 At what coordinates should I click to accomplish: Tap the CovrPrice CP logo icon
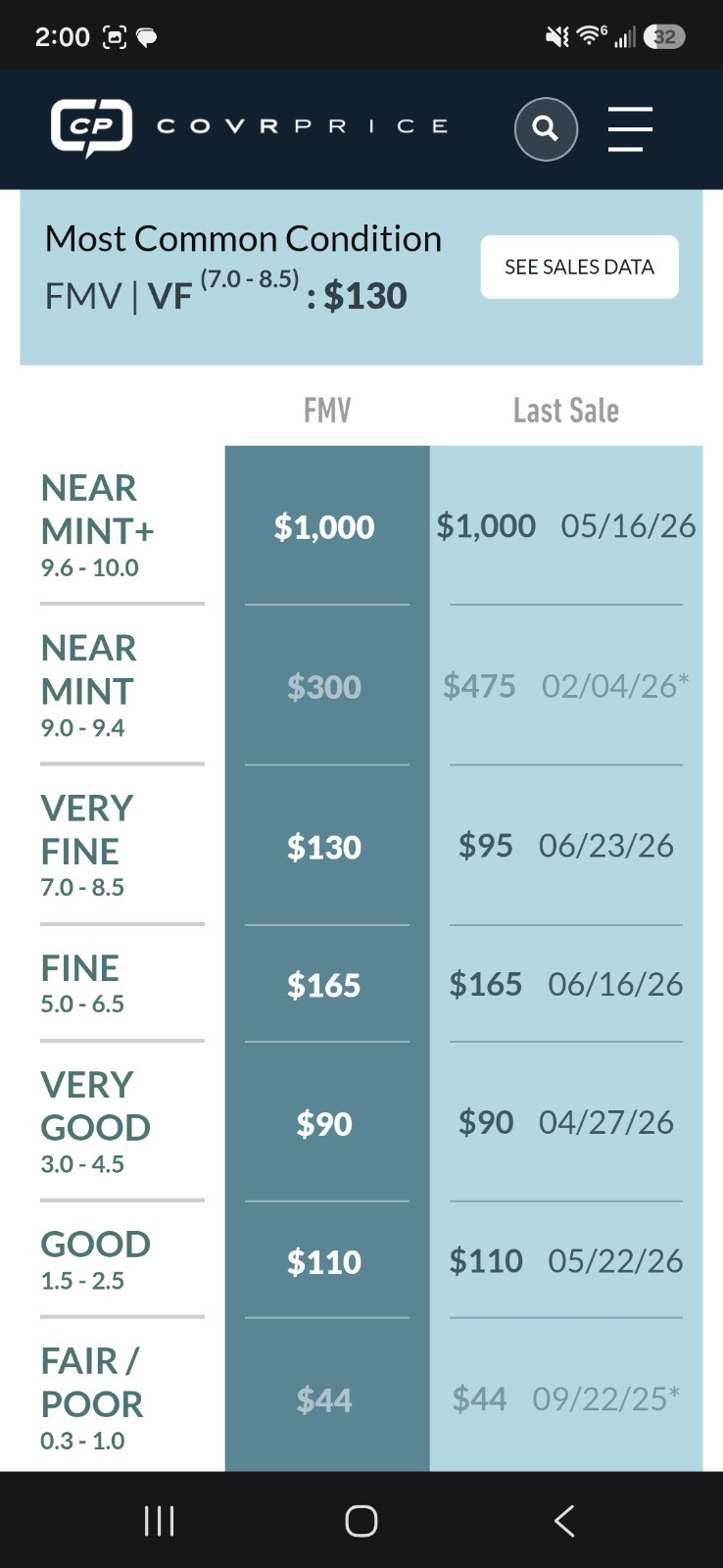[91, 127]
